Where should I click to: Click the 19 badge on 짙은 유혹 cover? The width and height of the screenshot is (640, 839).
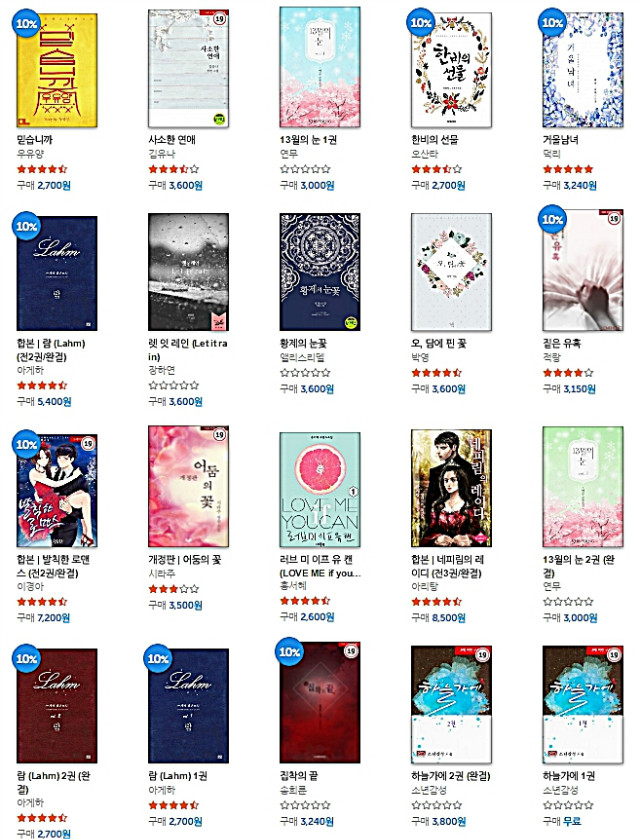point(614,218)
